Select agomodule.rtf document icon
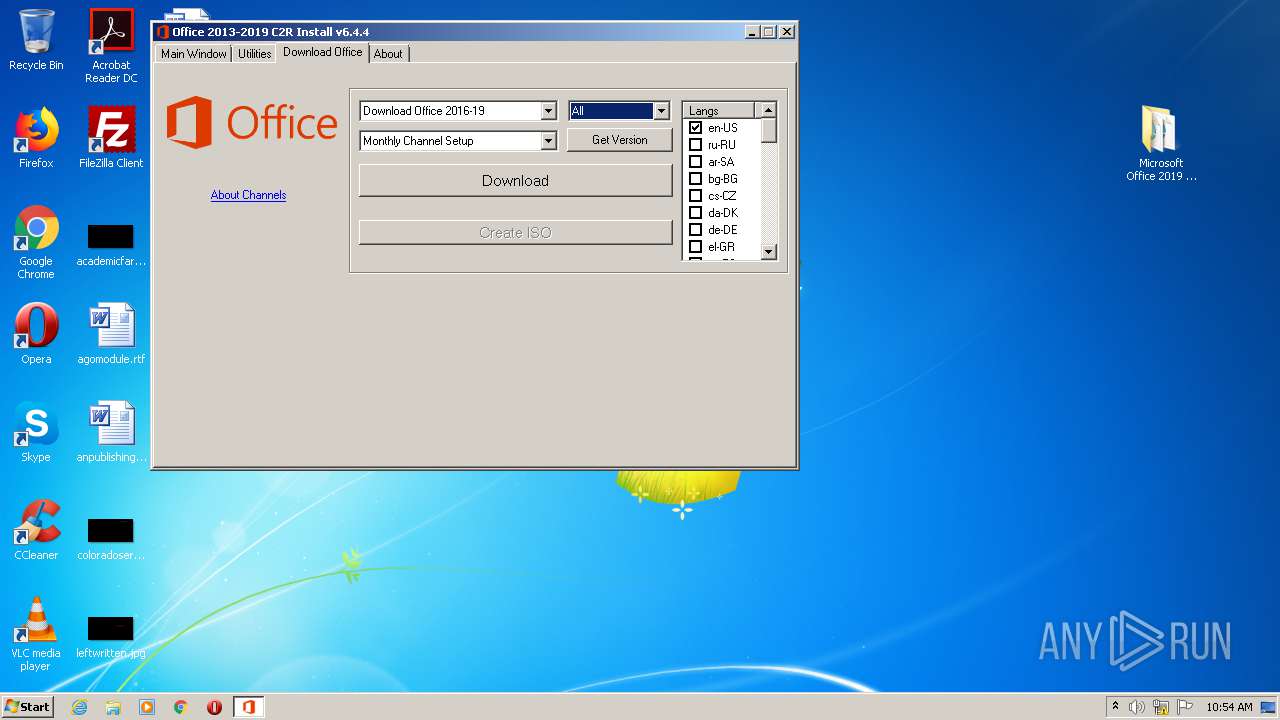This screenshot has height=720, width=1280. 111,334
